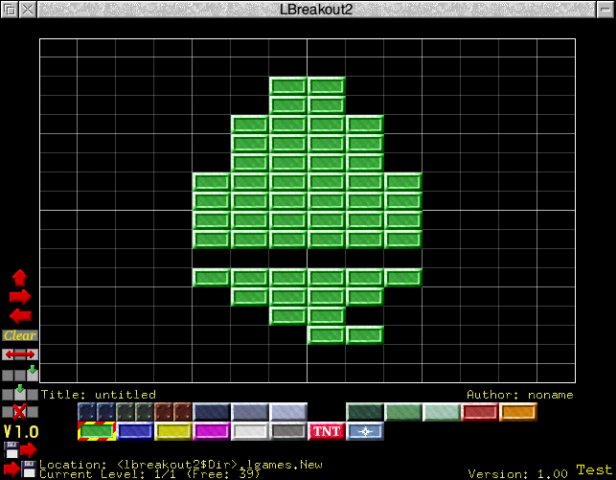Select the blue star bonus brick
The image size is (616, 480).
(365, 431)
